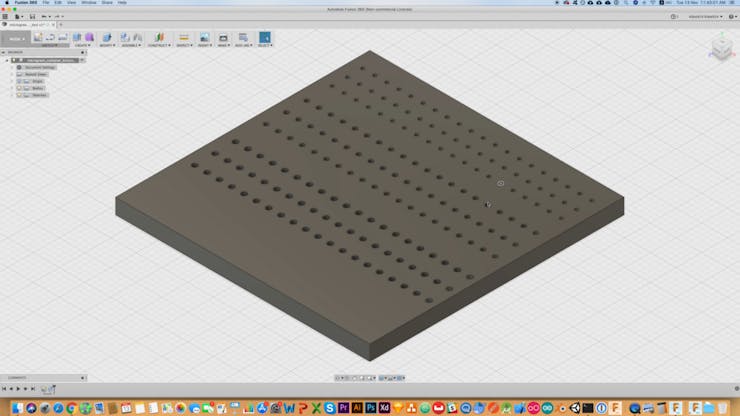Image resolution: width=740 pixels, height=416 pixels.
Task: Click the Create Sketch icon
Action: point(38,37)
